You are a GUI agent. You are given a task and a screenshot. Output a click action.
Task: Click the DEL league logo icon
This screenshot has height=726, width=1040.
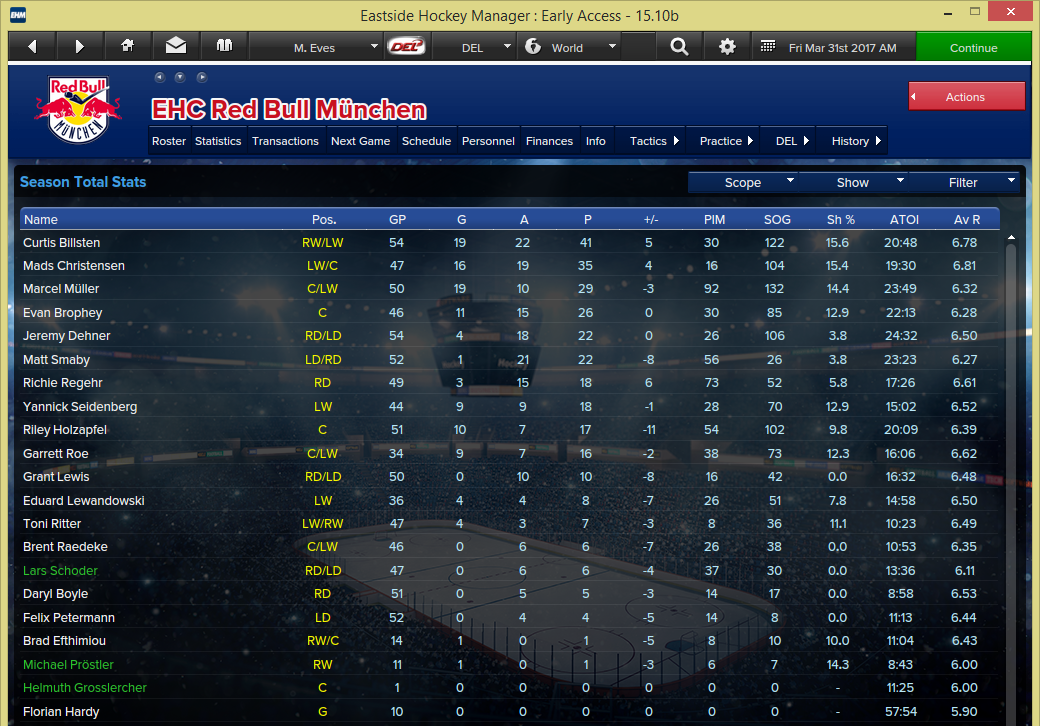[x=407, y=47]
